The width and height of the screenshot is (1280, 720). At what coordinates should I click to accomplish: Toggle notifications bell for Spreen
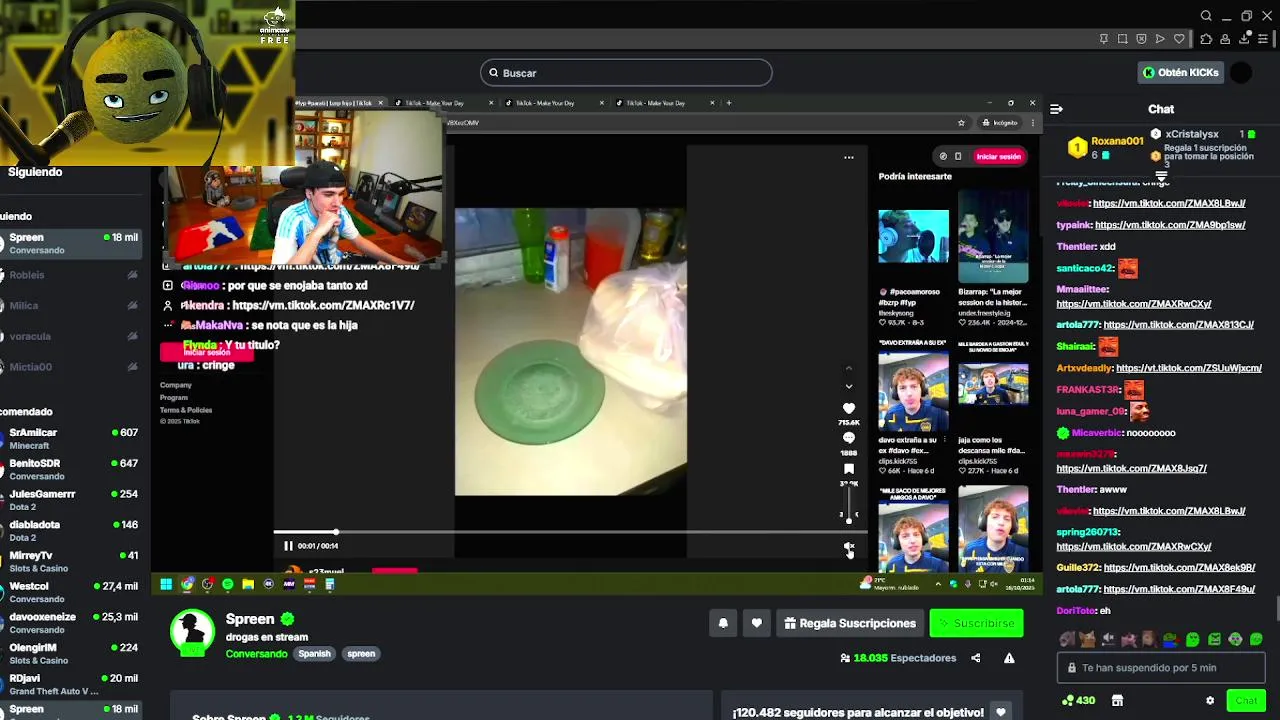[x=723, y=623]
